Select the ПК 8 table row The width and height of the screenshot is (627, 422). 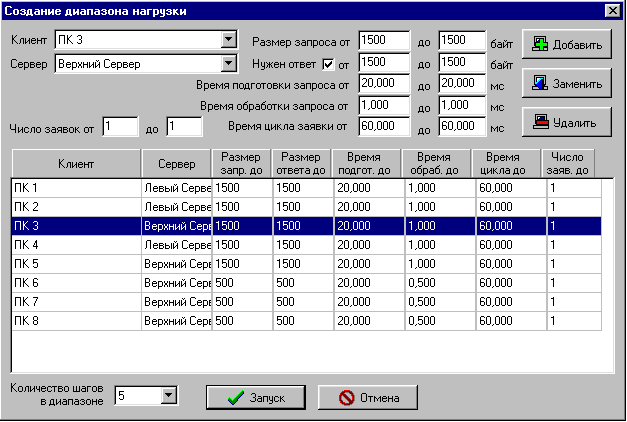point(76,321)
